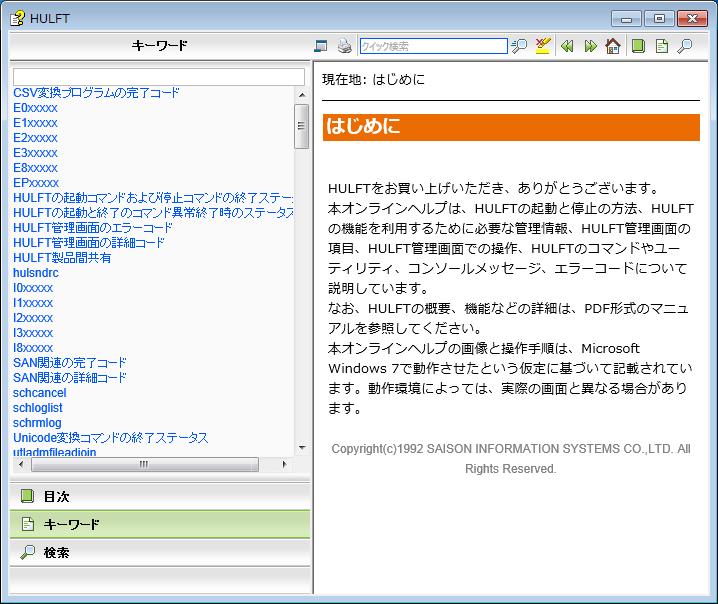
Task: Go back with the green left arrows
Action: point(567,46)
